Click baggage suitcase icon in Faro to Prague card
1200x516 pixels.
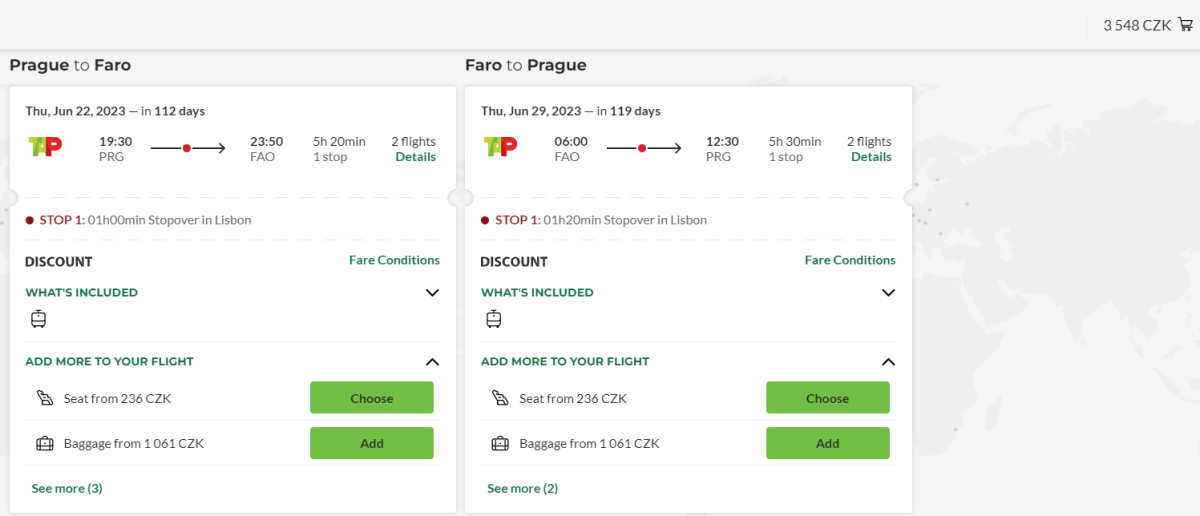point(500,443)
